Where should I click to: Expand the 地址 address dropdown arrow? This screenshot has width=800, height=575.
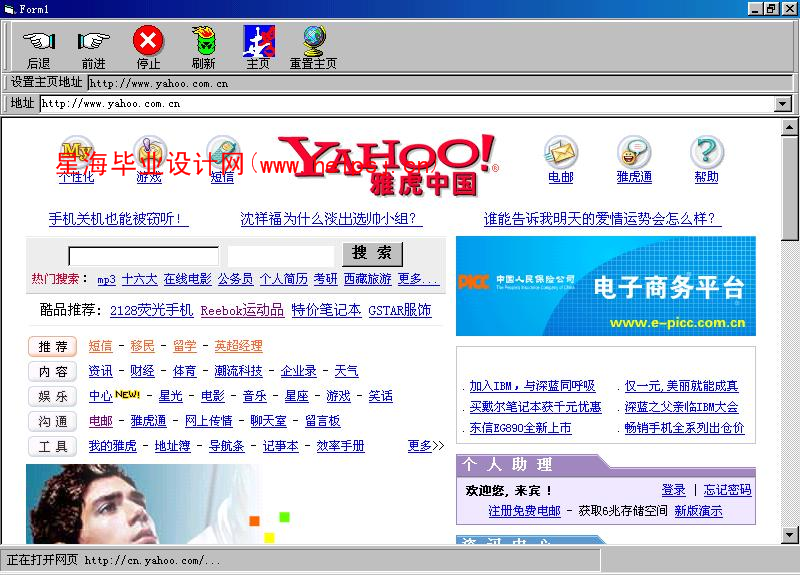pyautogui.click(x=783, y=104)
